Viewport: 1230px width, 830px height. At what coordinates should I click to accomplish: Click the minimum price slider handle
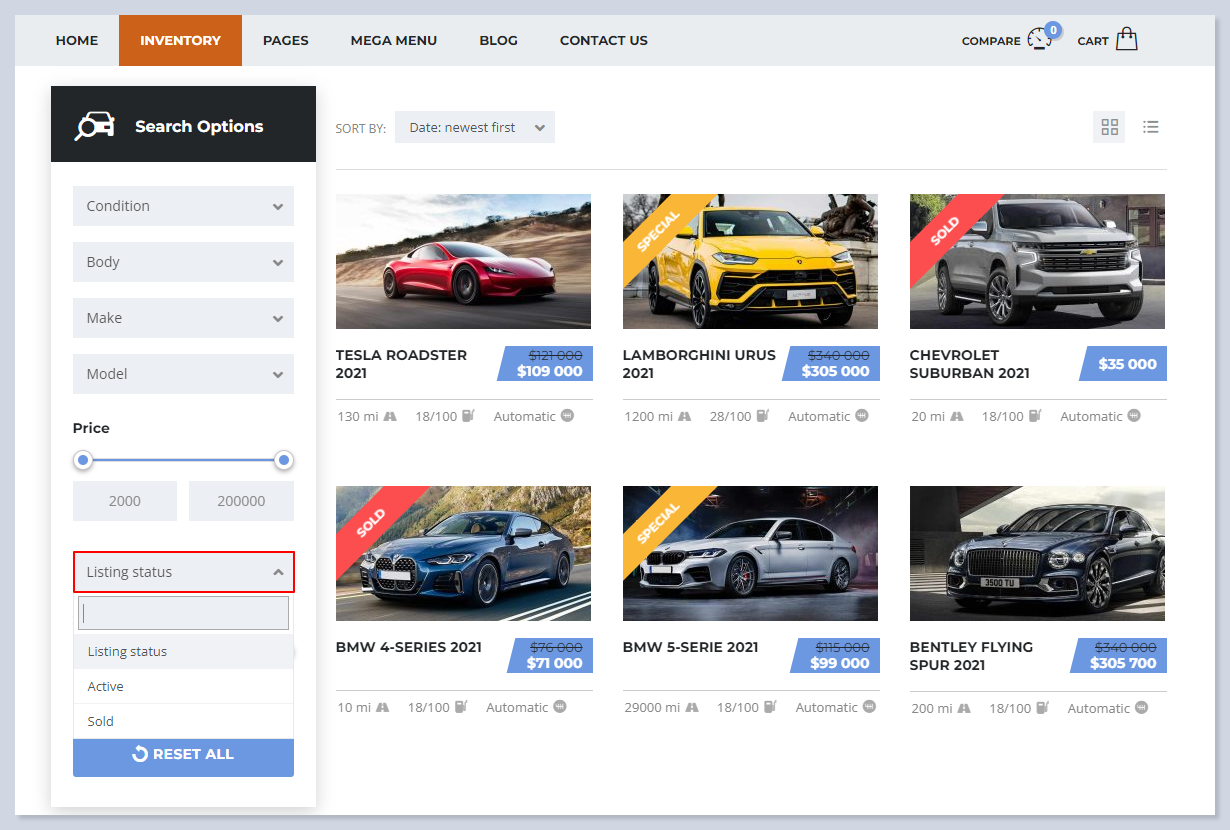(x=83, y=460)
